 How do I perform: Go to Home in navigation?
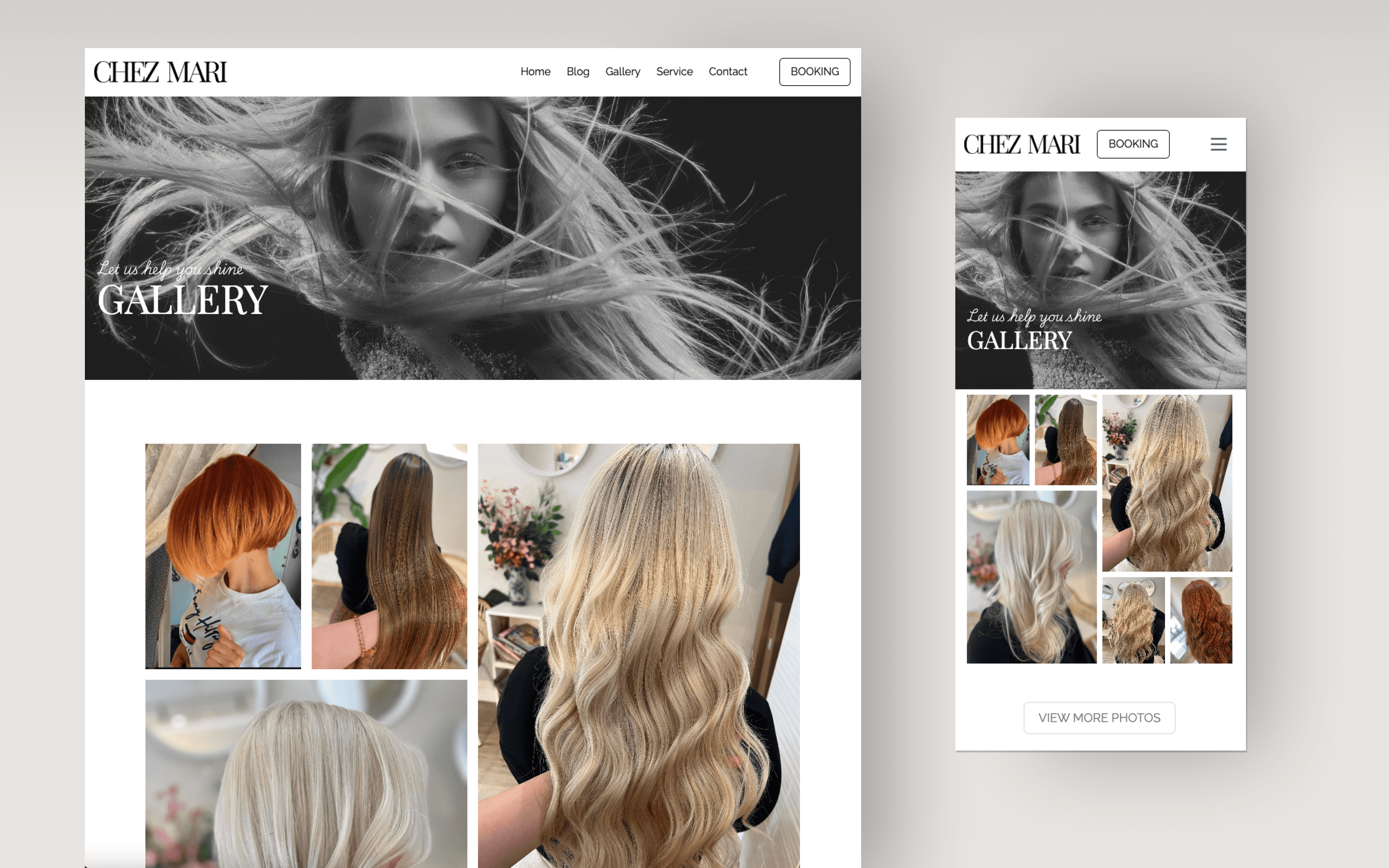(535, 72)
